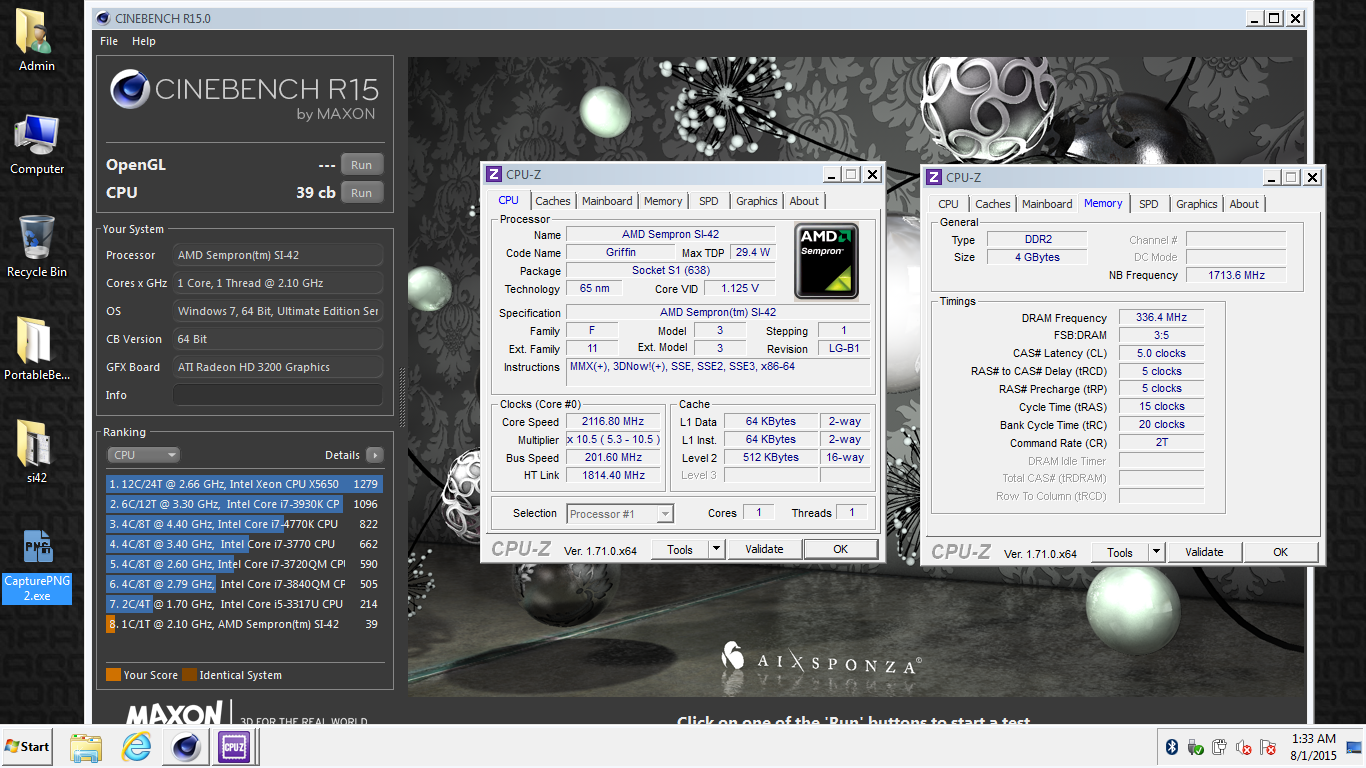Click the AMD Sempron logo image
Viewport: 1366px width, 768px height.
tap(826, 261)
